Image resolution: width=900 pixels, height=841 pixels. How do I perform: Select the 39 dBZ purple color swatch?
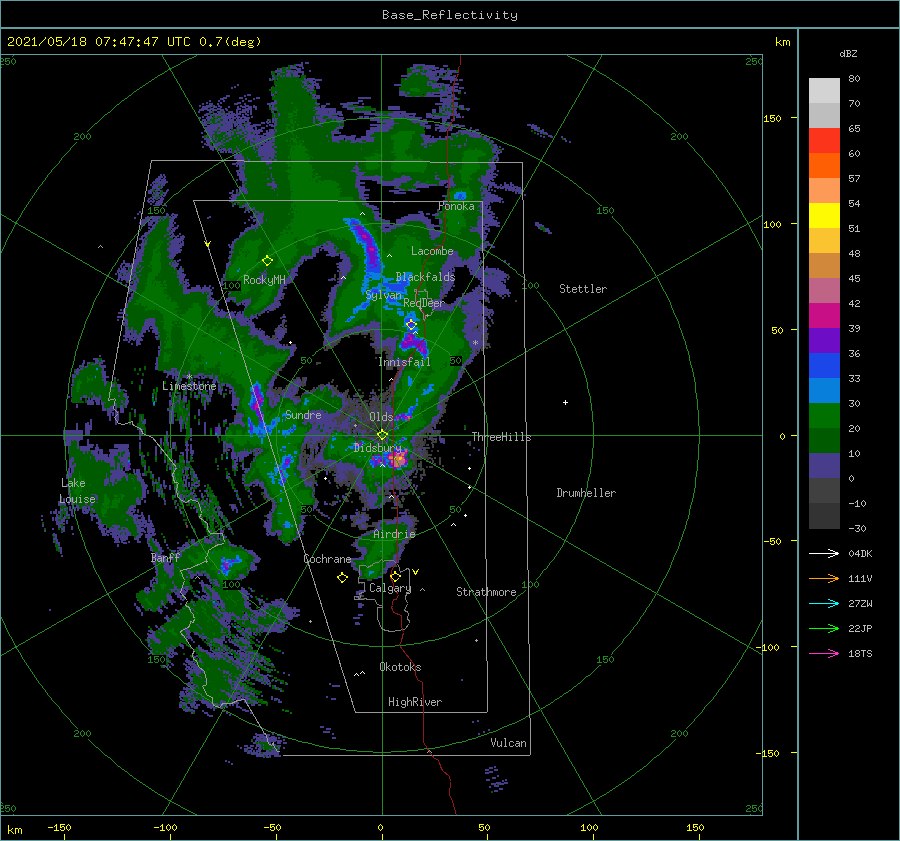click(x=824, y=340)
